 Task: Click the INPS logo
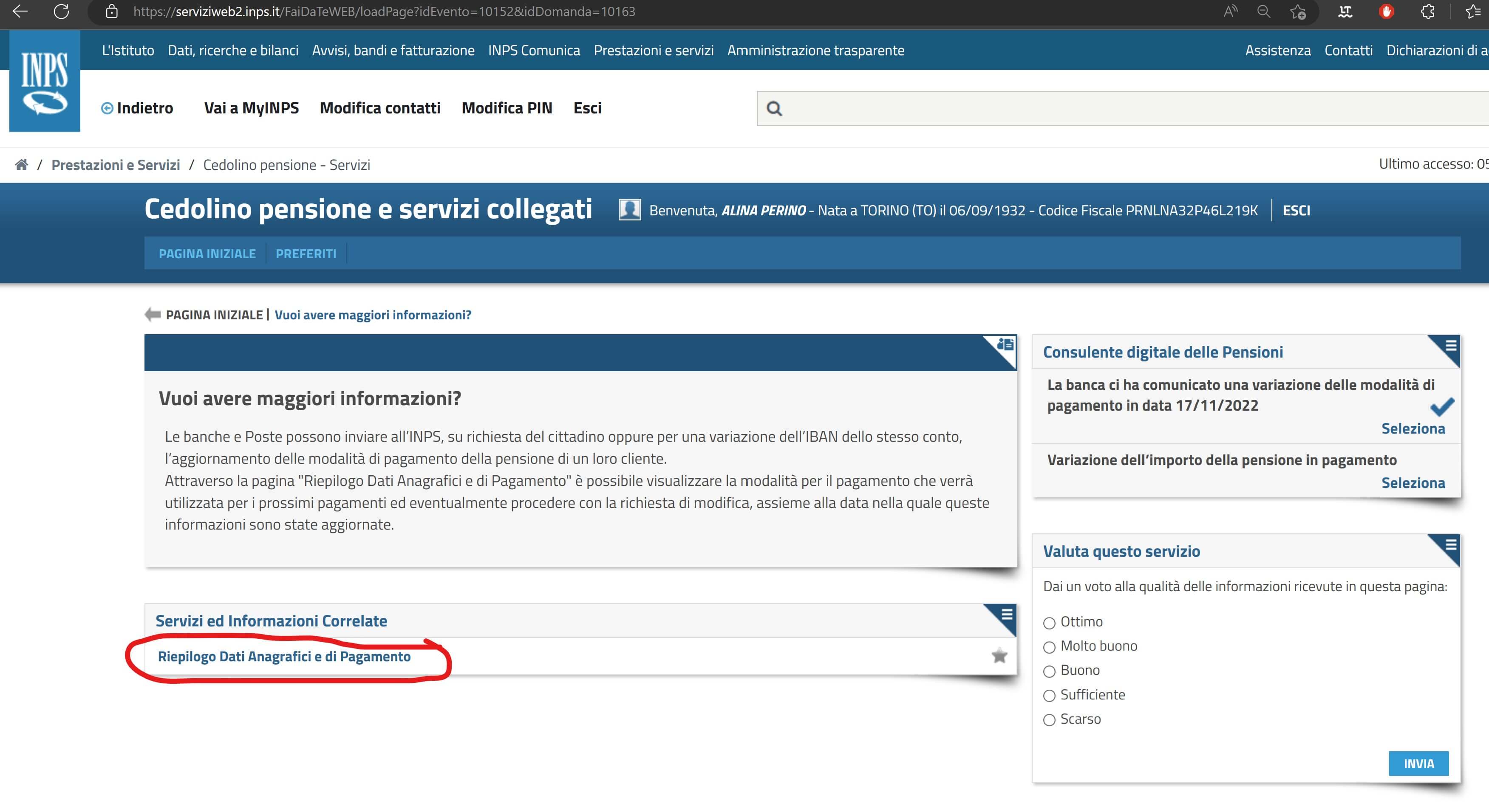(x=45, y=81)
